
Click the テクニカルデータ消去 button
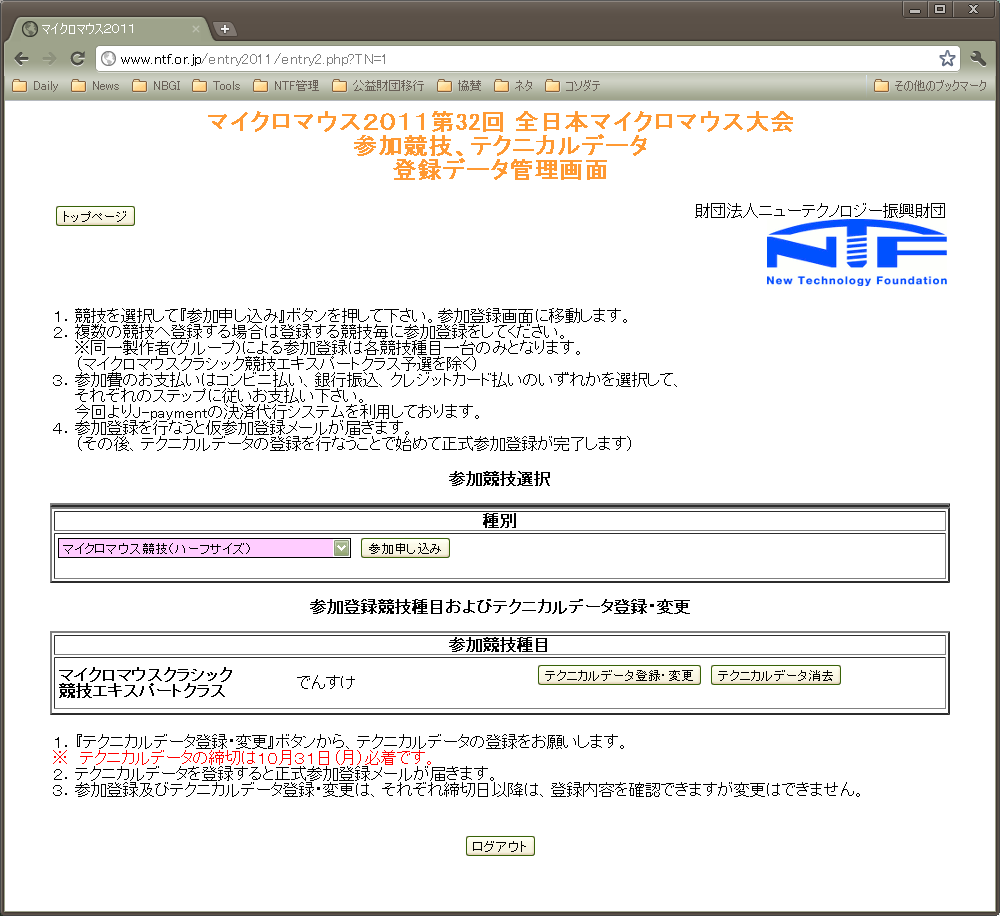pos(775,675)
